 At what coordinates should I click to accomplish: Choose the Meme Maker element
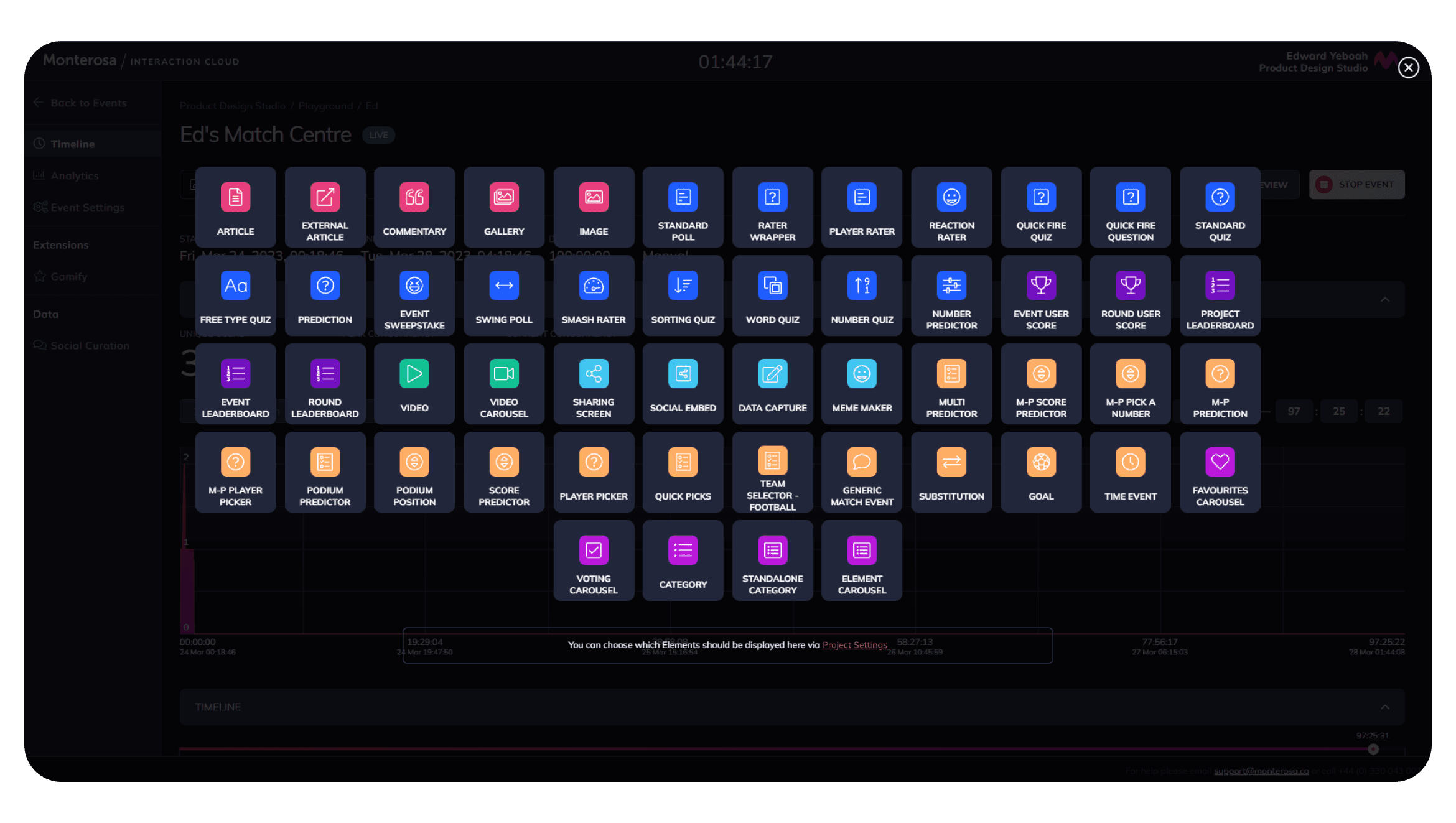click(x=862, y=384)
